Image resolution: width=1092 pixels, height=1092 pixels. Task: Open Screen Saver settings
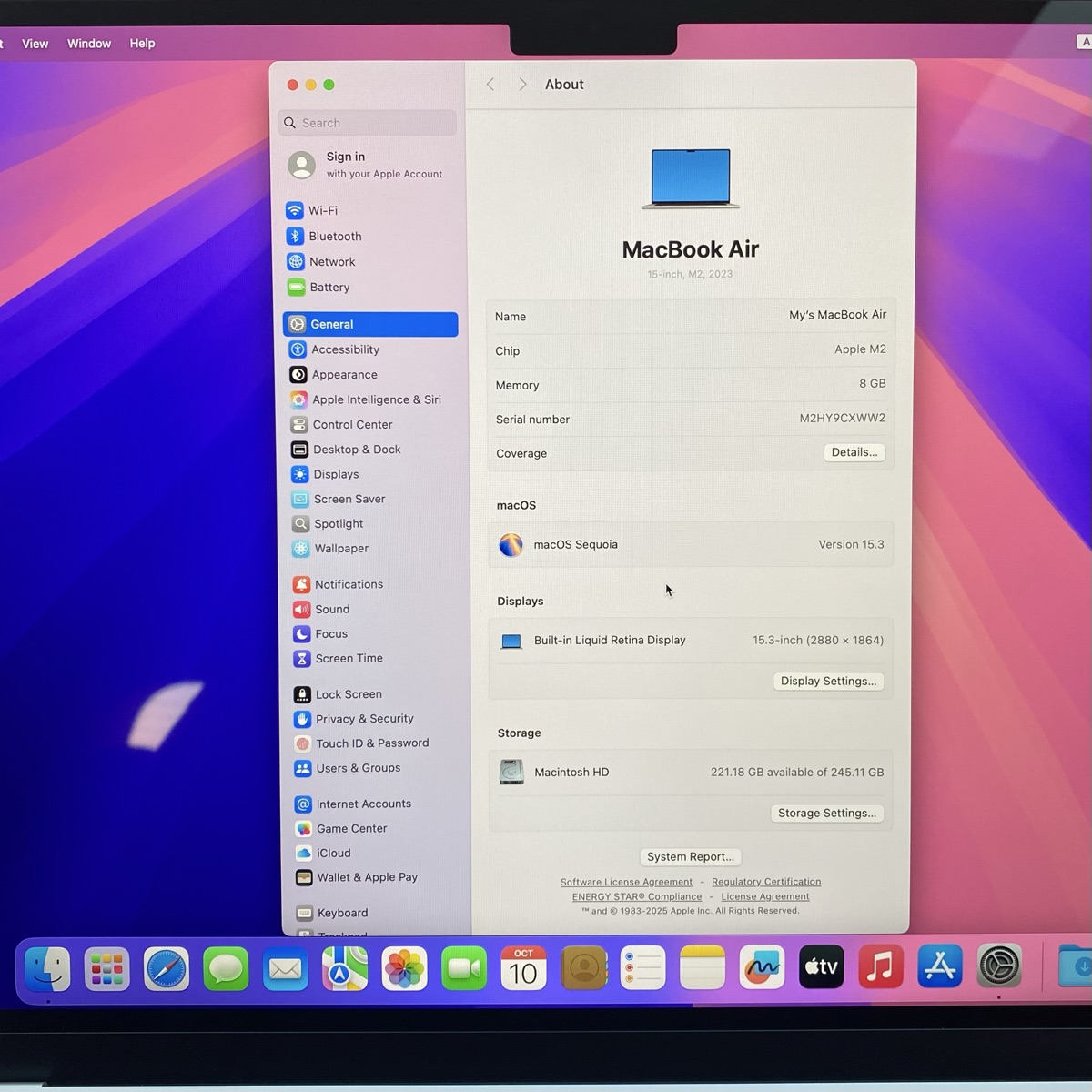point(339,499)
